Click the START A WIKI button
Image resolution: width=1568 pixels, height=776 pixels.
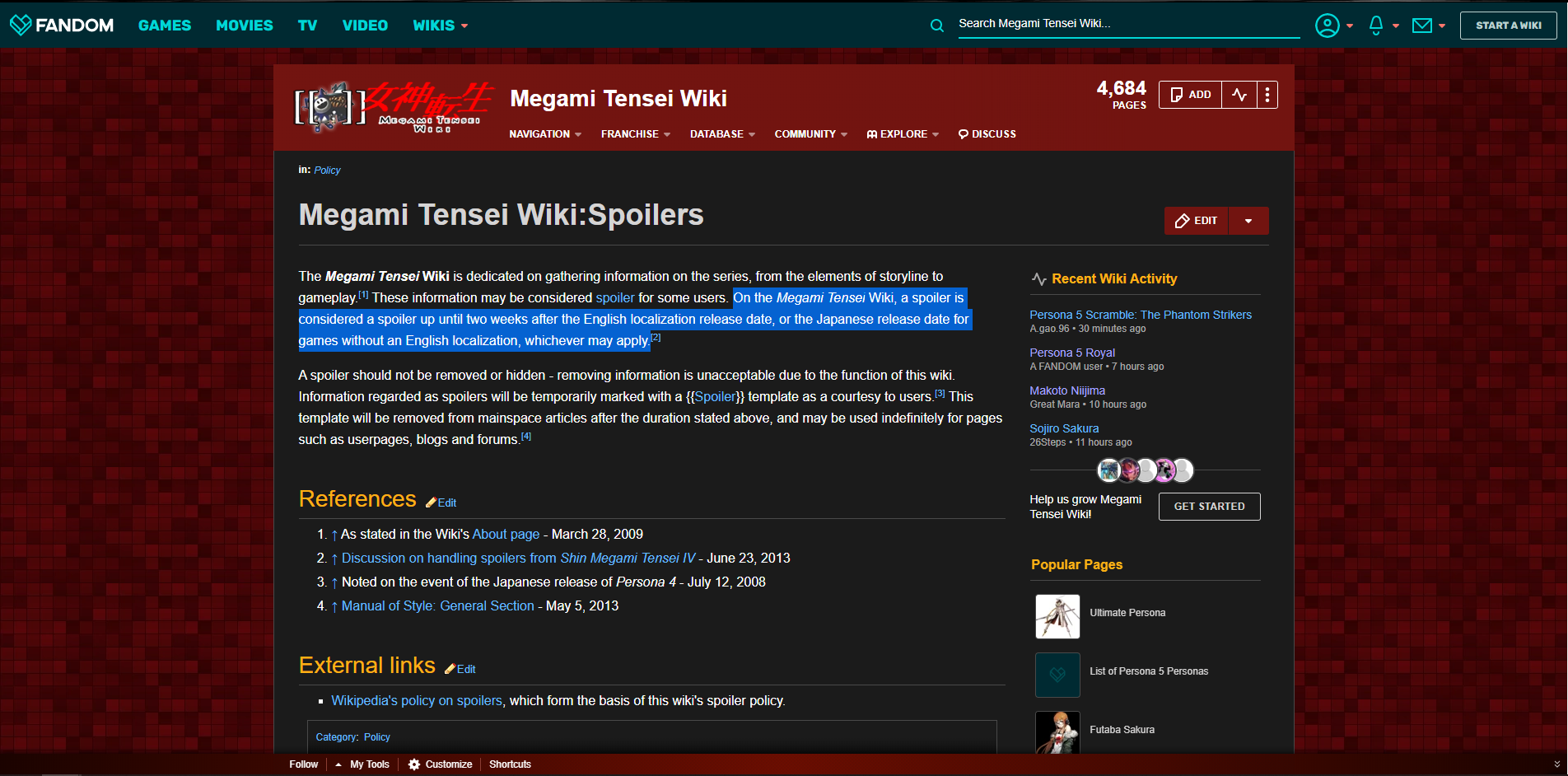point(1508,26)
